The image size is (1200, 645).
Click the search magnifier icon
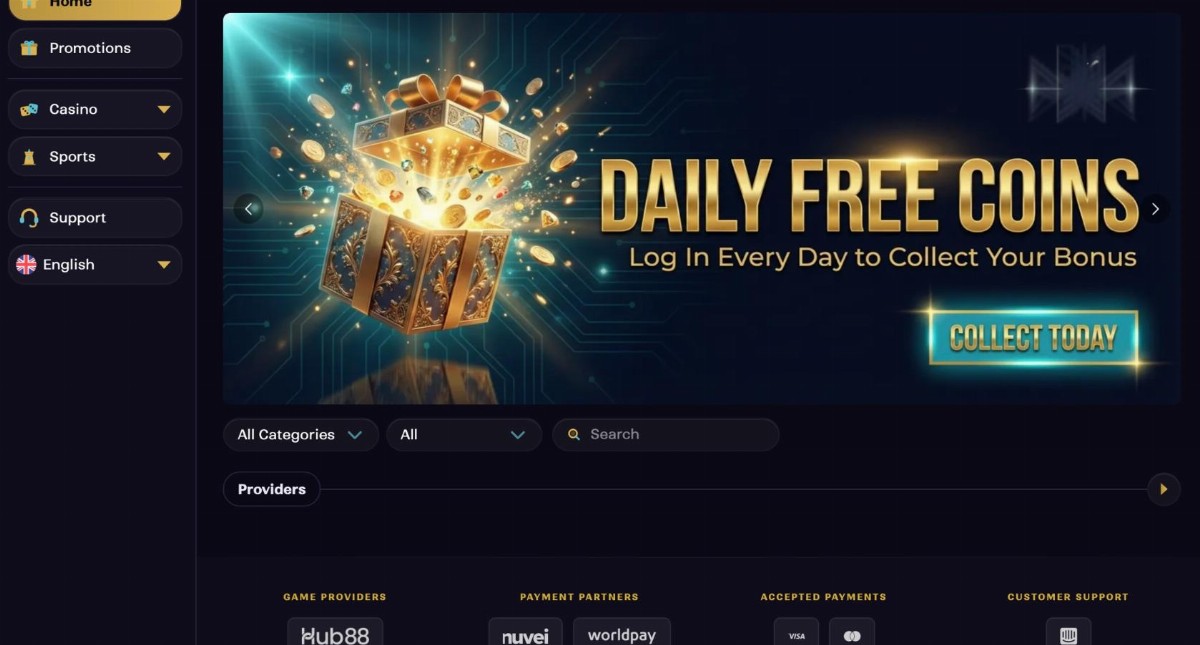pyautogui.click(x=574, y=435)
